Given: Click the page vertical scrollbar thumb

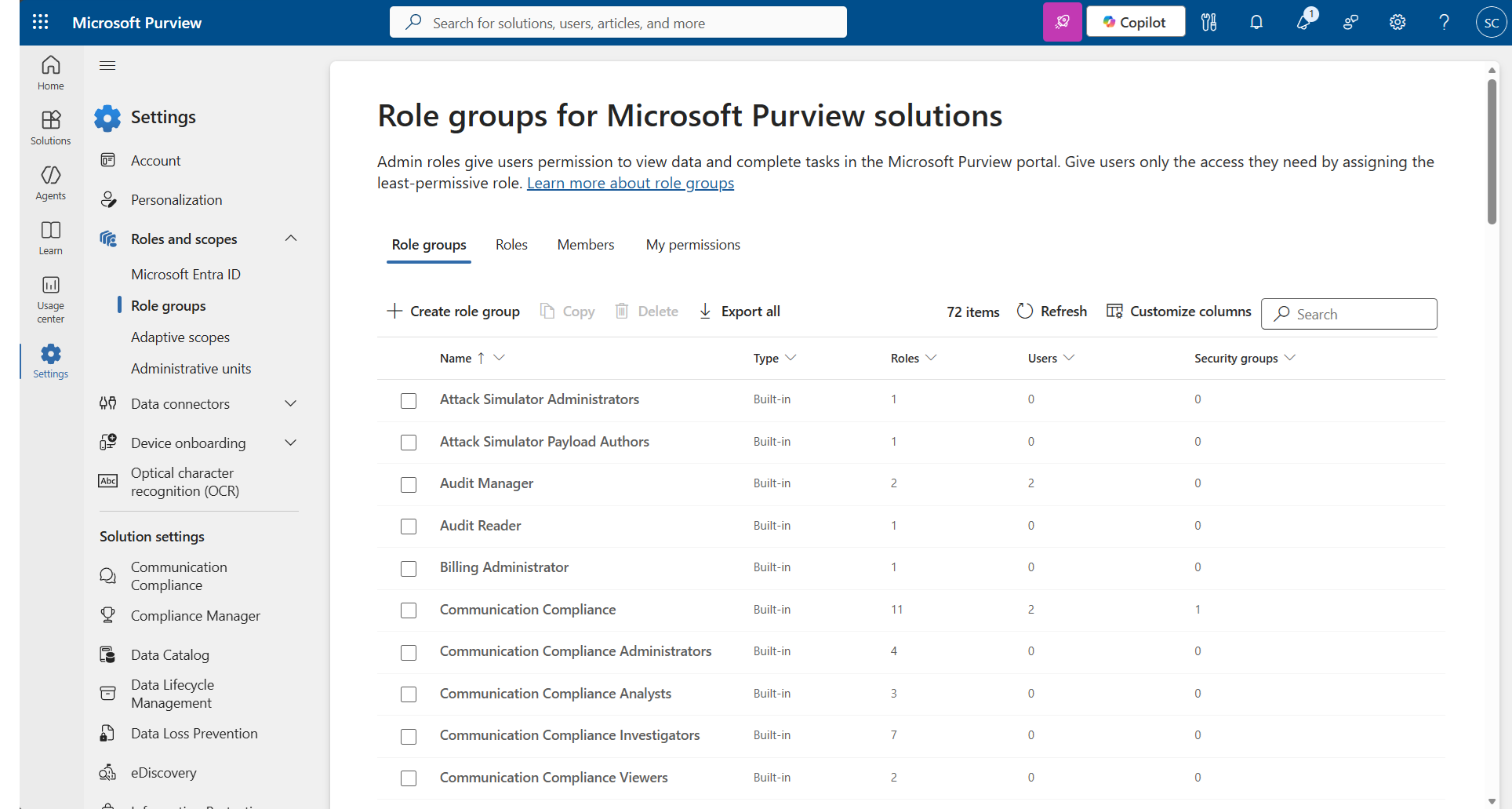Looking at the screenshot, I should coord(1492,152).
